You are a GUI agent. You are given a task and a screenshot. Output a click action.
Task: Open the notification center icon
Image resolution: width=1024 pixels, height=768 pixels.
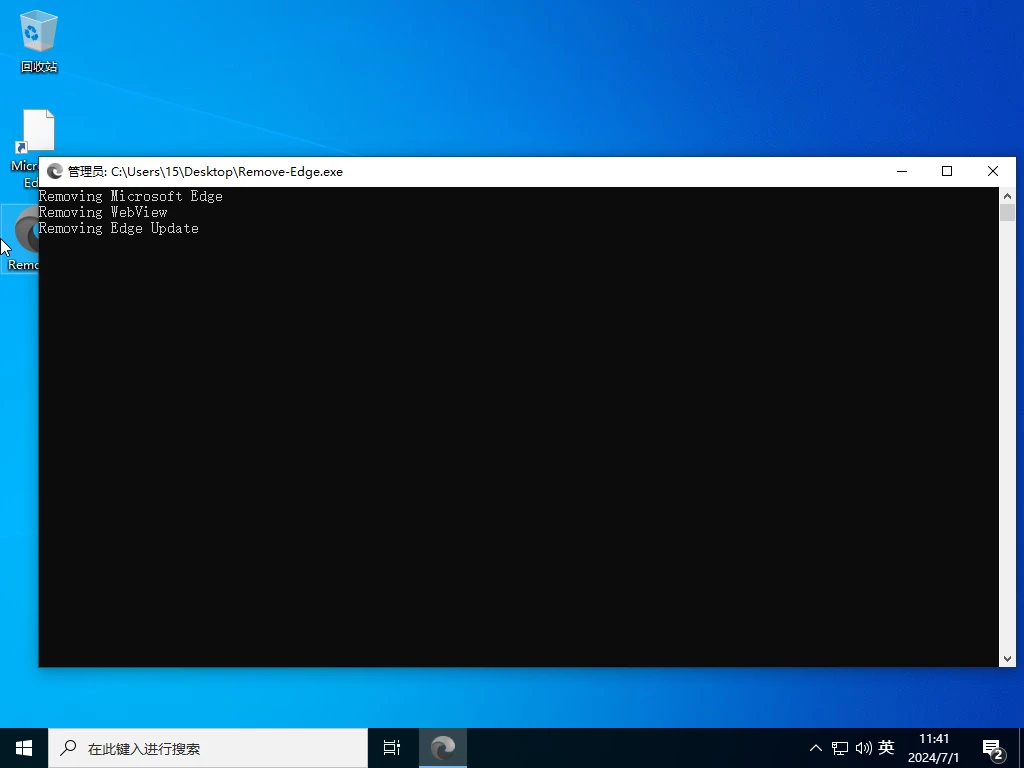coord(993,748)
